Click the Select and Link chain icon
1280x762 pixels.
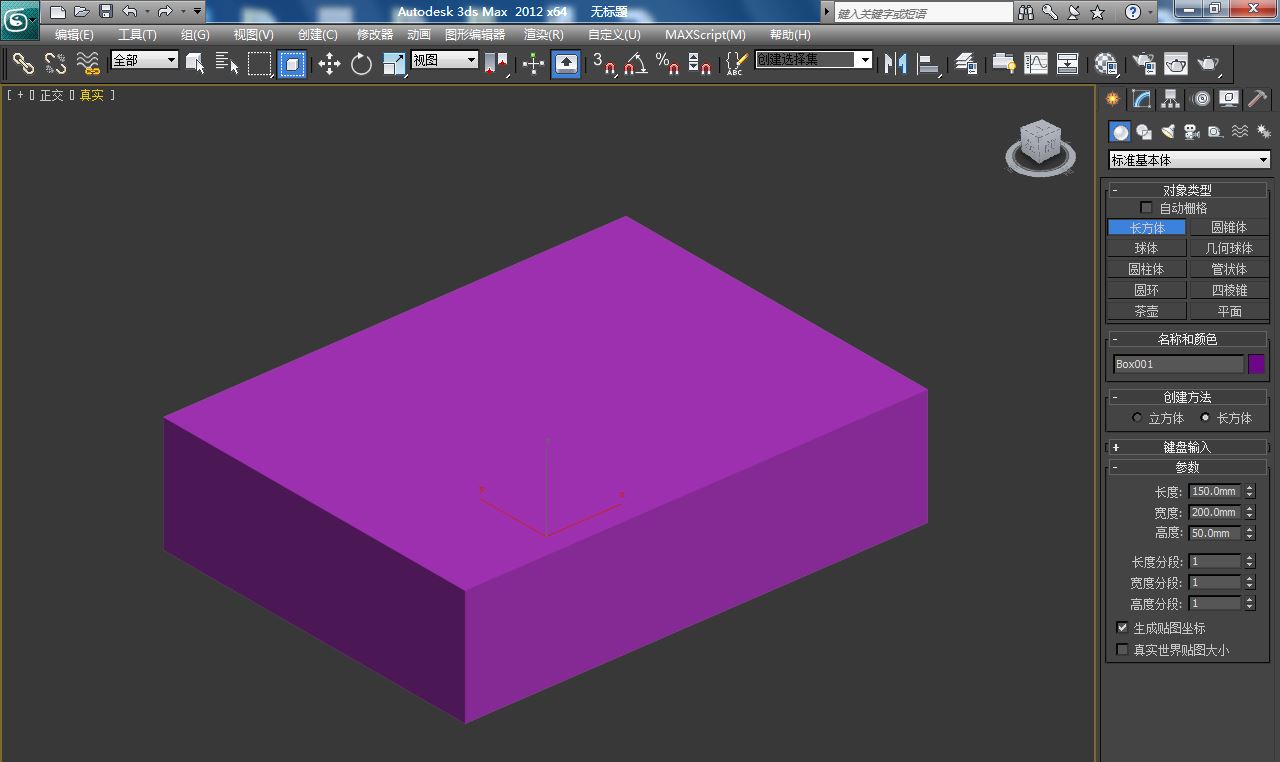pyautogui.click(x=23, y=64)
